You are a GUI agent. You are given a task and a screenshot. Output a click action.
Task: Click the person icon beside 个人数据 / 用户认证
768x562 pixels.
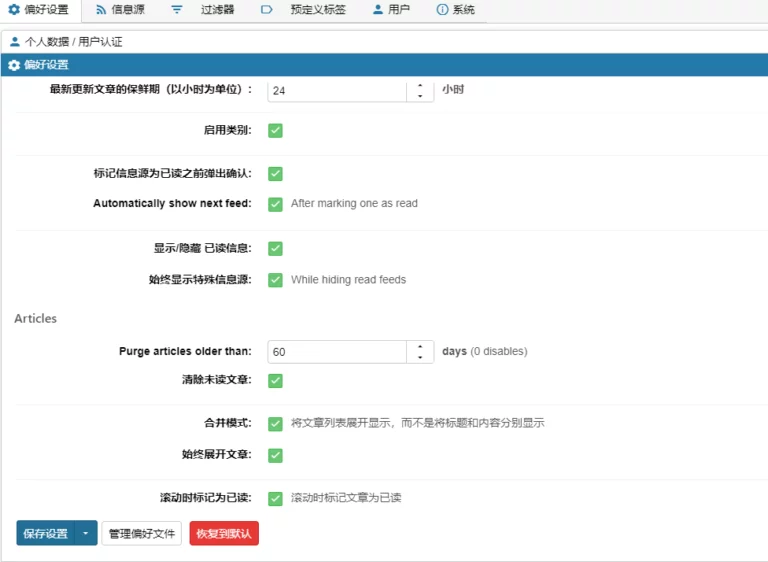(x=15, y=42)
